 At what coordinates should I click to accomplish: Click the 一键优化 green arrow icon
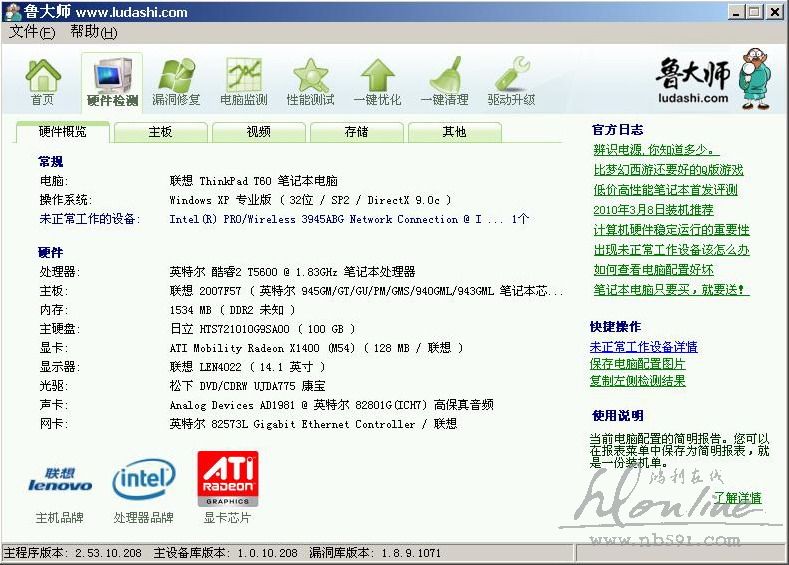[x=377, y=82]
